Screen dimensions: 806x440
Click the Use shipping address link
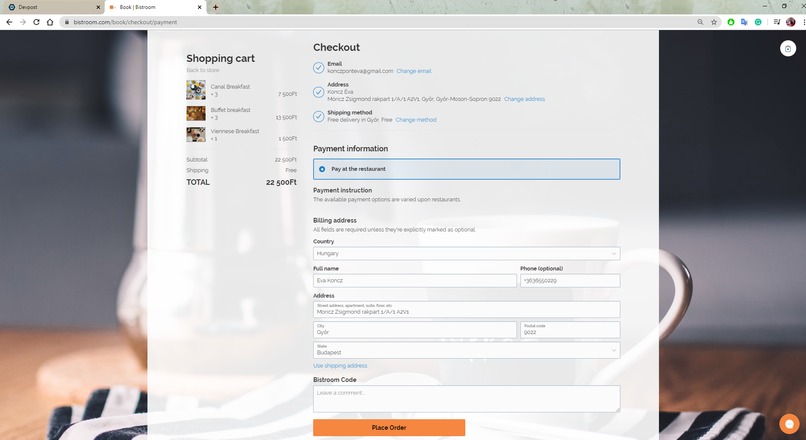tap(340, 365)
